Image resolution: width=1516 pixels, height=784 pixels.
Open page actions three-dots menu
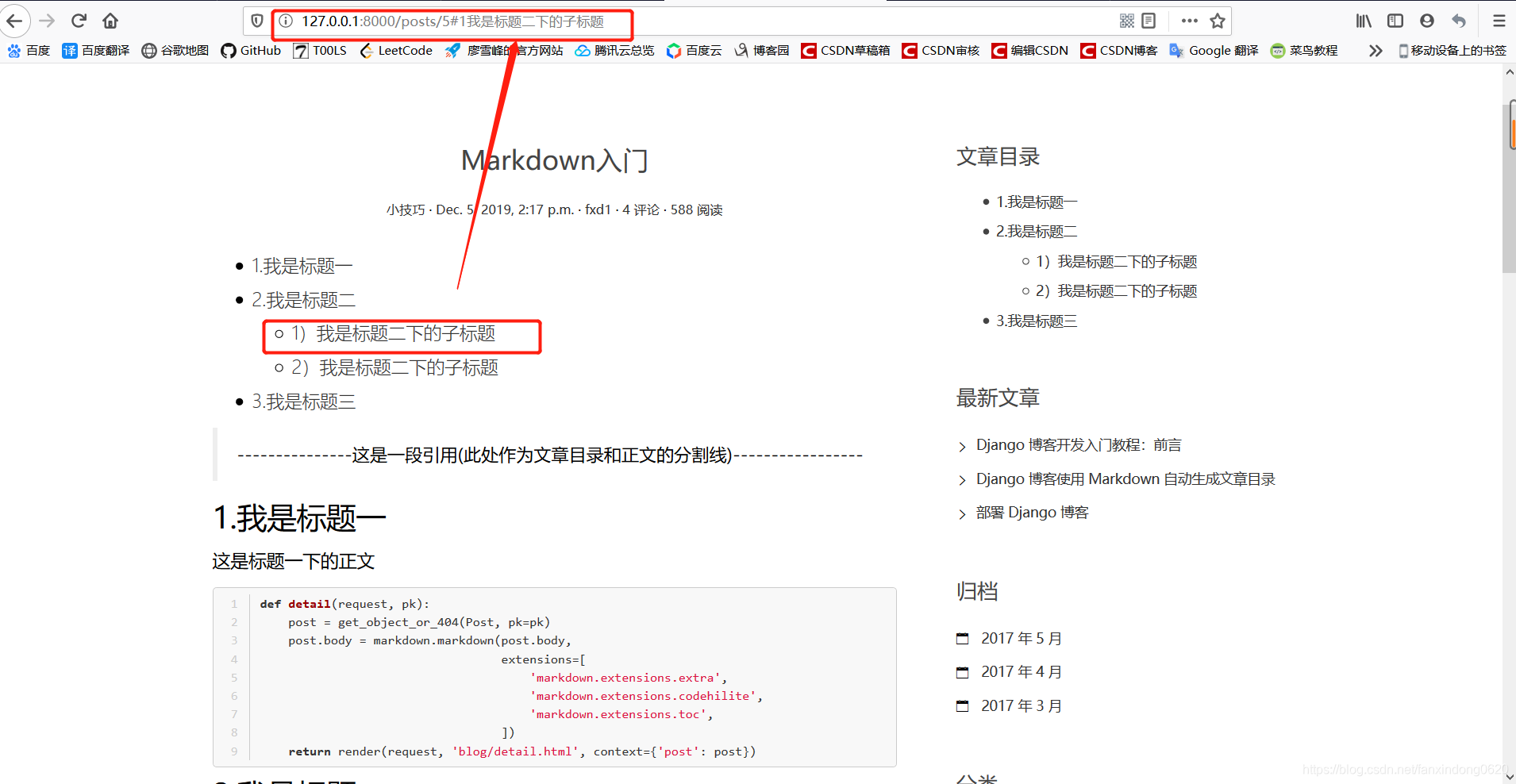tap(1189, 21)
